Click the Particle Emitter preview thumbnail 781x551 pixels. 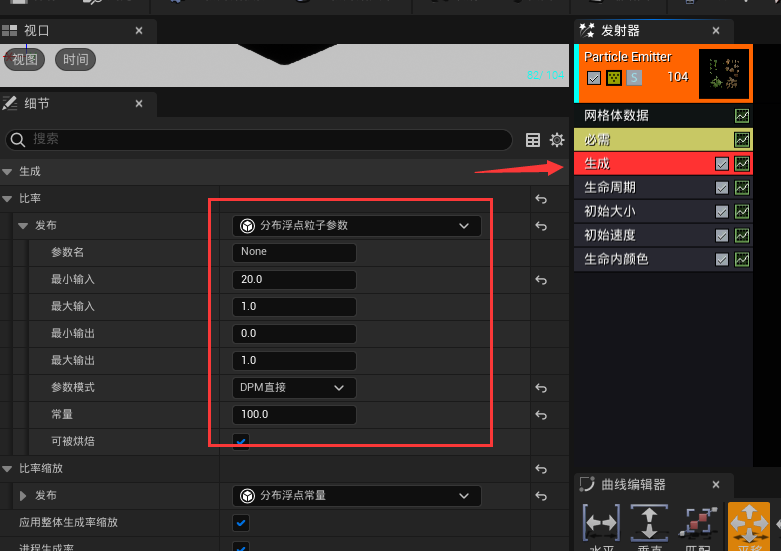[724, 74]
